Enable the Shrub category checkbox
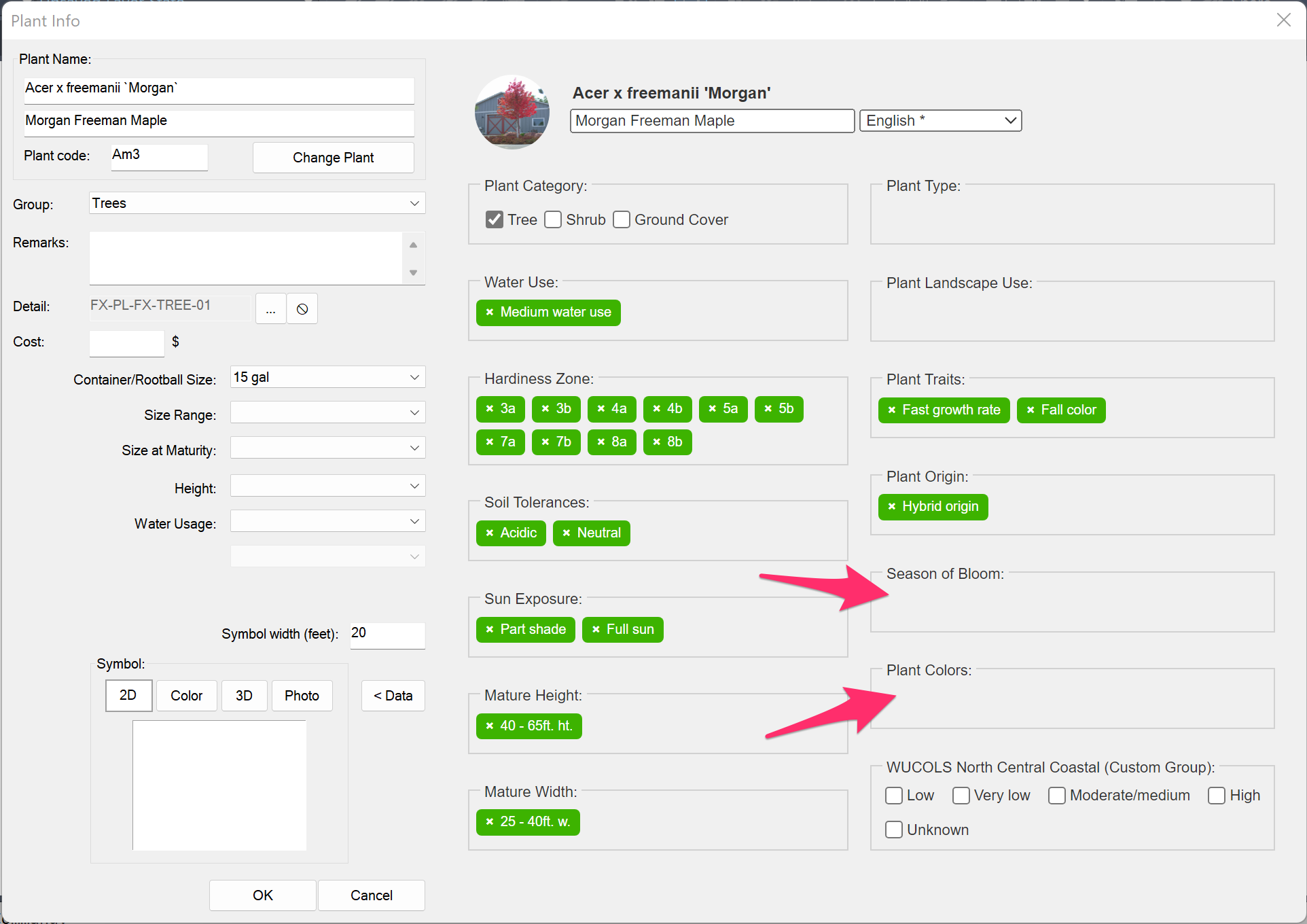Viewport: 1307px width, 924px height. tap(553, 220)
